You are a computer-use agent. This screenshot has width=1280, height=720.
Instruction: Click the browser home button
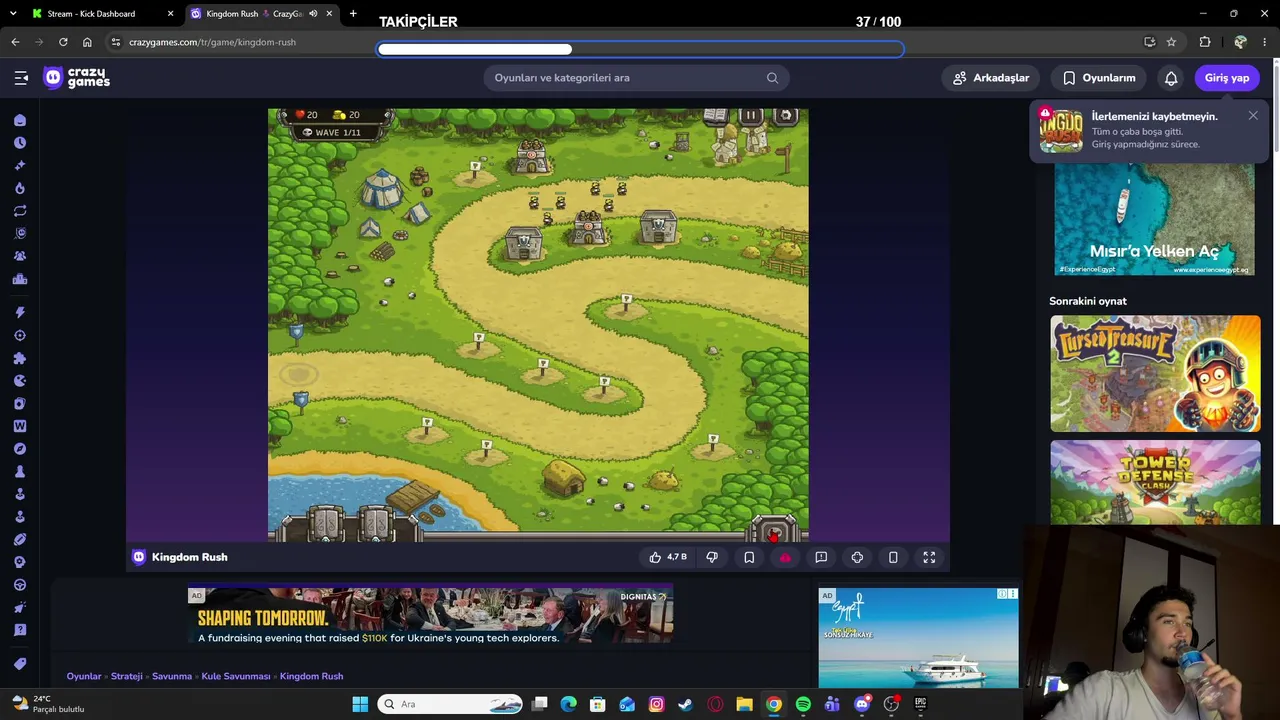click(x=87, y=42)
